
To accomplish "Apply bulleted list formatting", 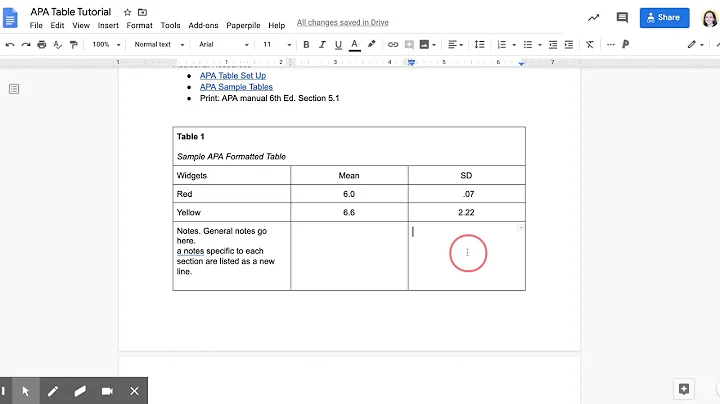I will 528,45.
